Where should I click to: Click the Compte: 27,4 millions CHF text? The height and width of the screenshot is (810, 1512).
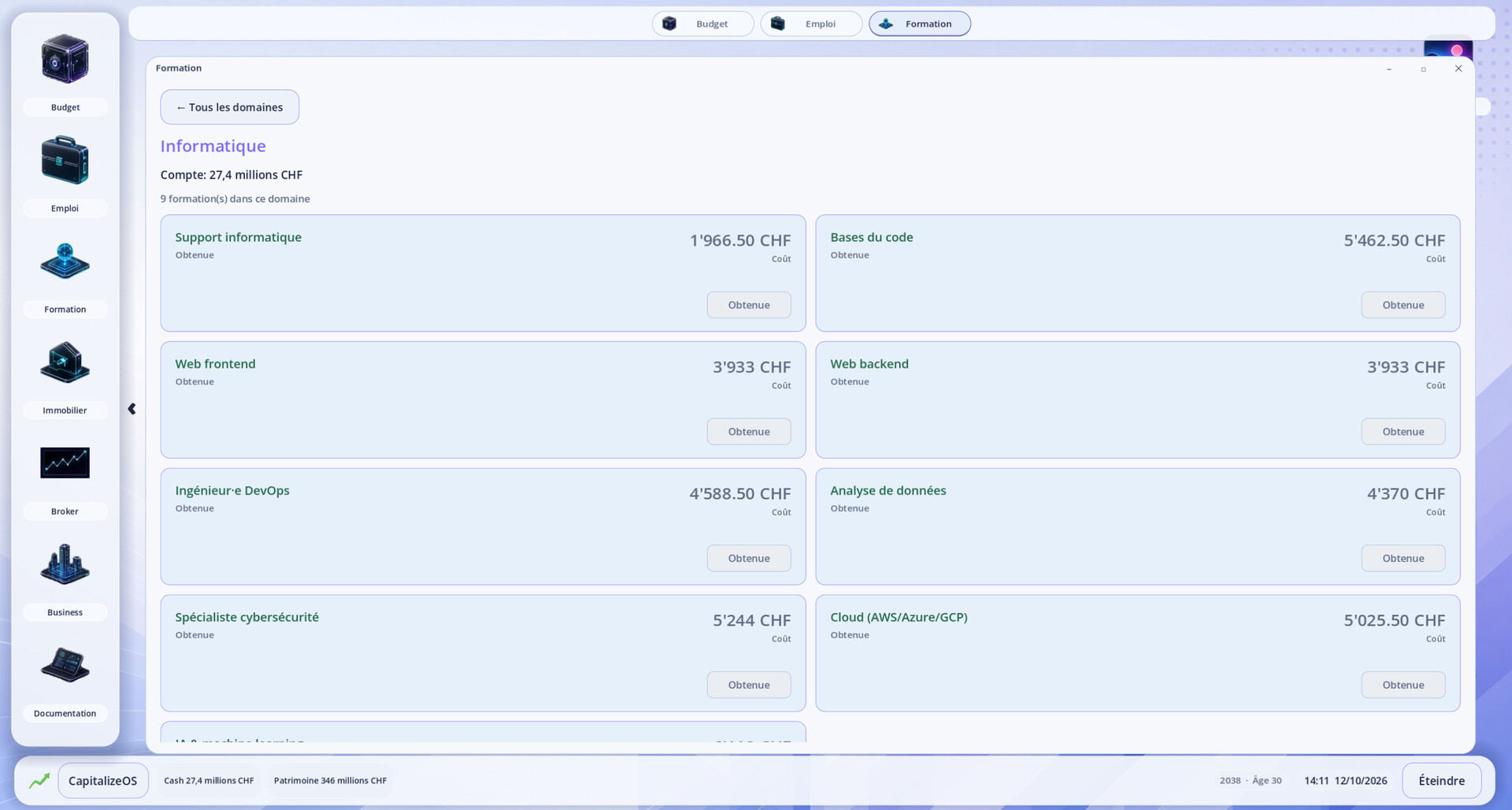coord(232,175)
